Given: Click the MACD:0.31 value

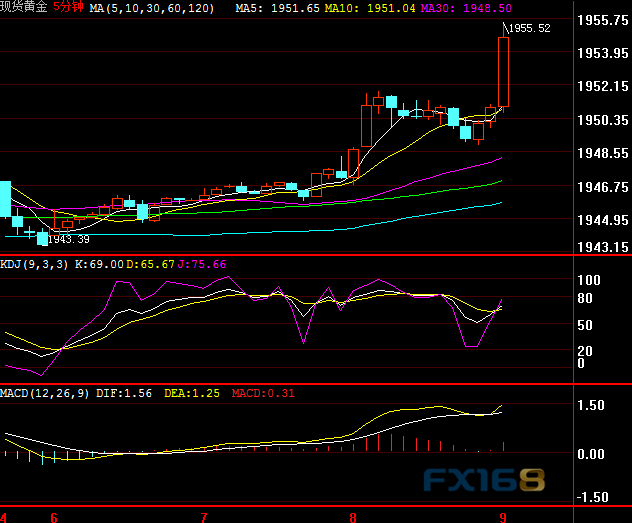Looking at the screenshot, I should tap(263, 393).
